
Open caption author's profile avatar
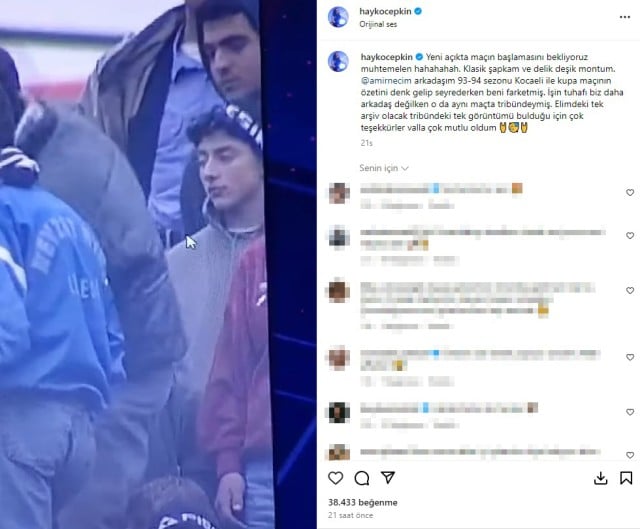pyautogui.click(x=338, y=62)
